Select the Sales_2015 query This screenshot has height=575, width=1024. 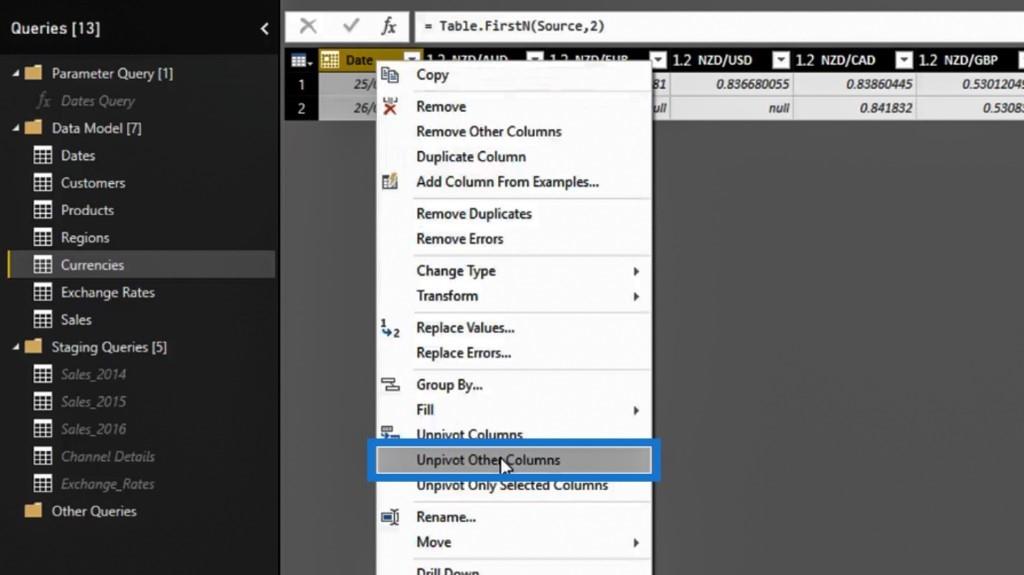coord(93,402)
